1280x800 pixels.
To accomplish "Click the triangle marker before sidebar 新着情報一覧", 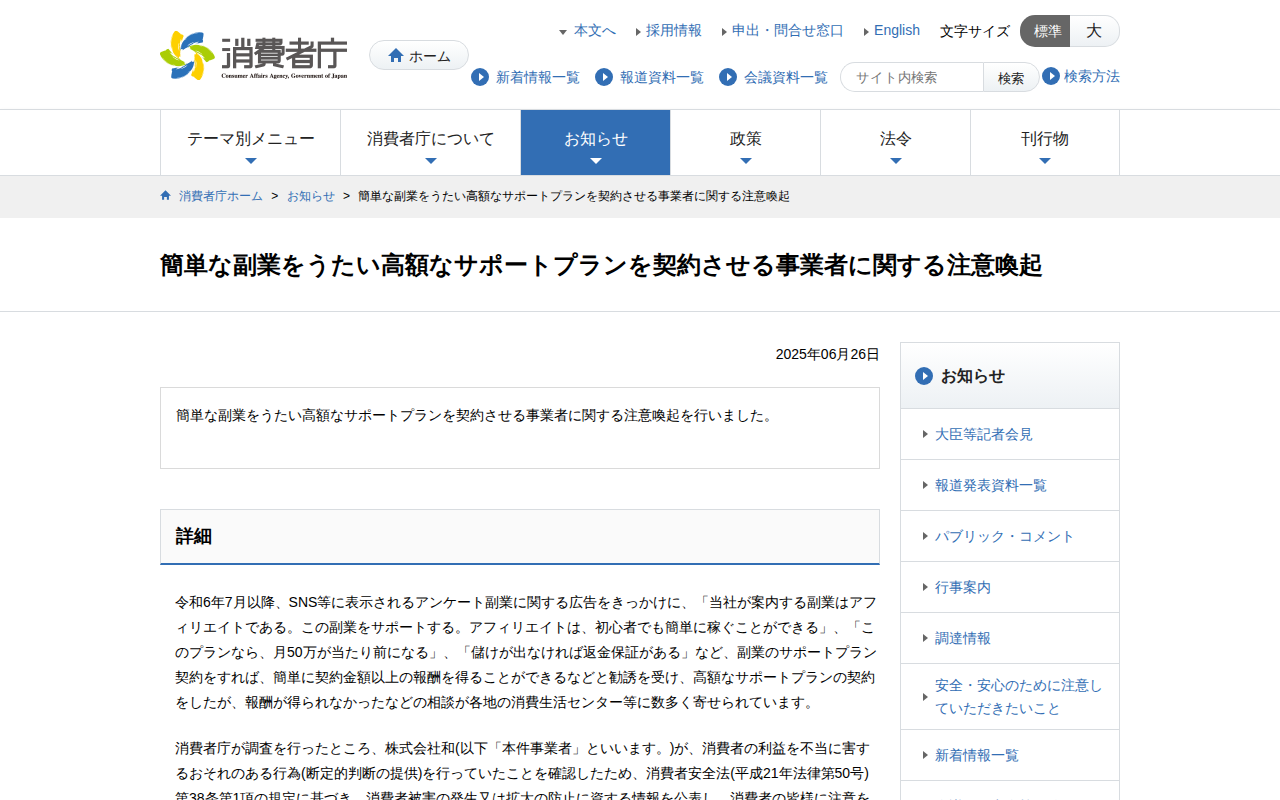I will (925, 755).
